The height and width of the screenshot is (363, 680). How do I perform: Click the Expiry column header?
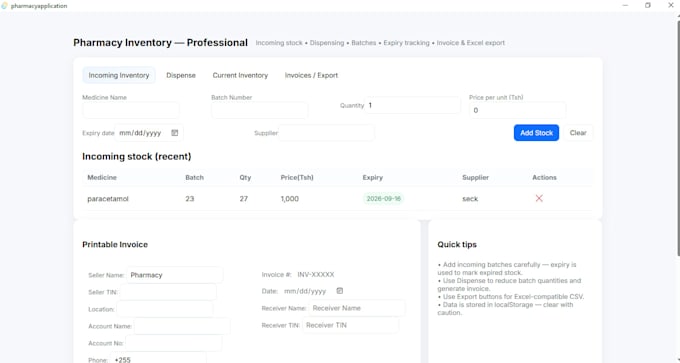[x=373, y=177]
